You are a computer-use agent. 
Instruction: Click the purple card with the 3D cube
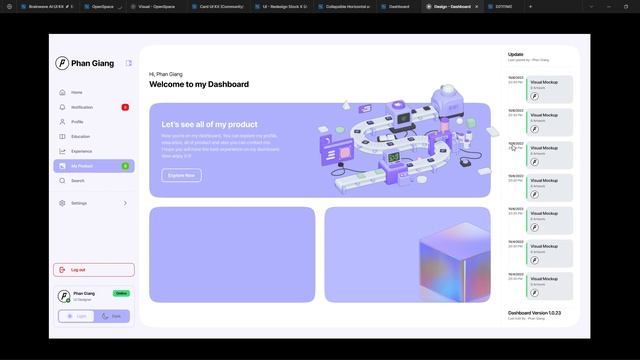[407, 255]
